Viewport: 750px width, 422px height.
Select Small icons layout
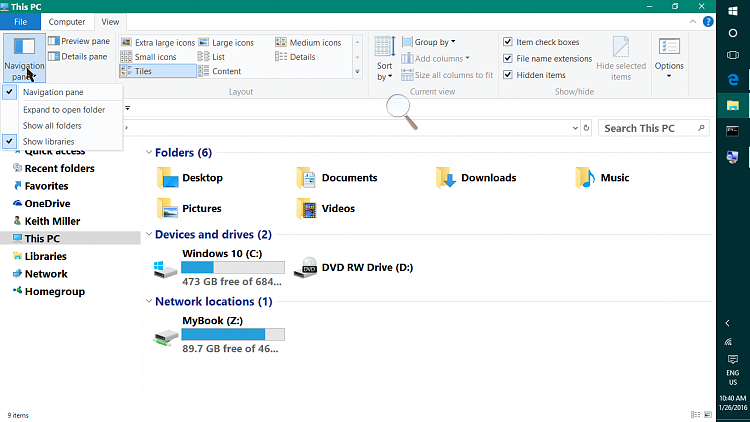[x=149, y=57]
